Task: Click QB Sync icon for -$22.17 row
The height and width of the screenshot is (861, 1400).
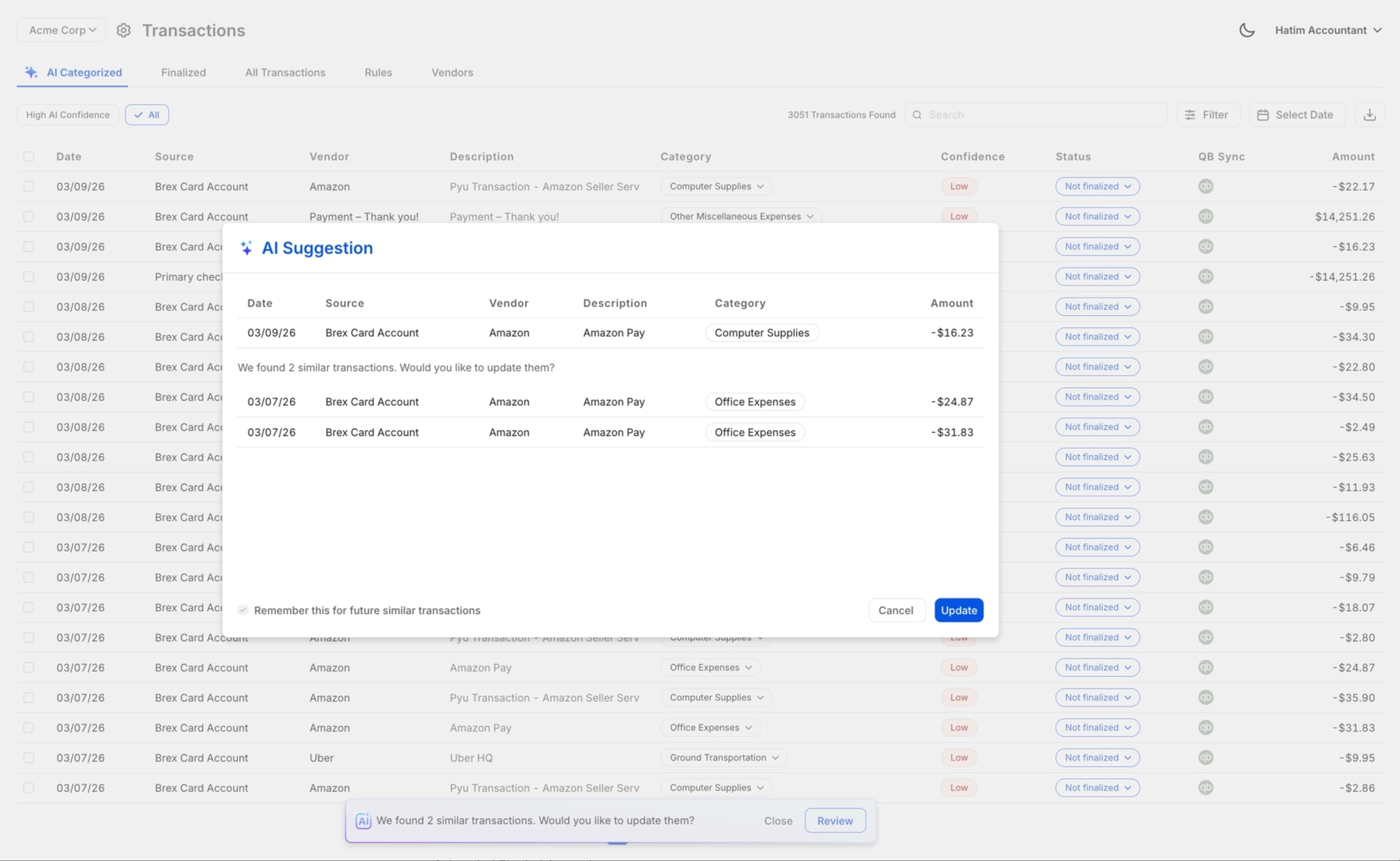Action: pyautogui.click(x=1206, y=187)
